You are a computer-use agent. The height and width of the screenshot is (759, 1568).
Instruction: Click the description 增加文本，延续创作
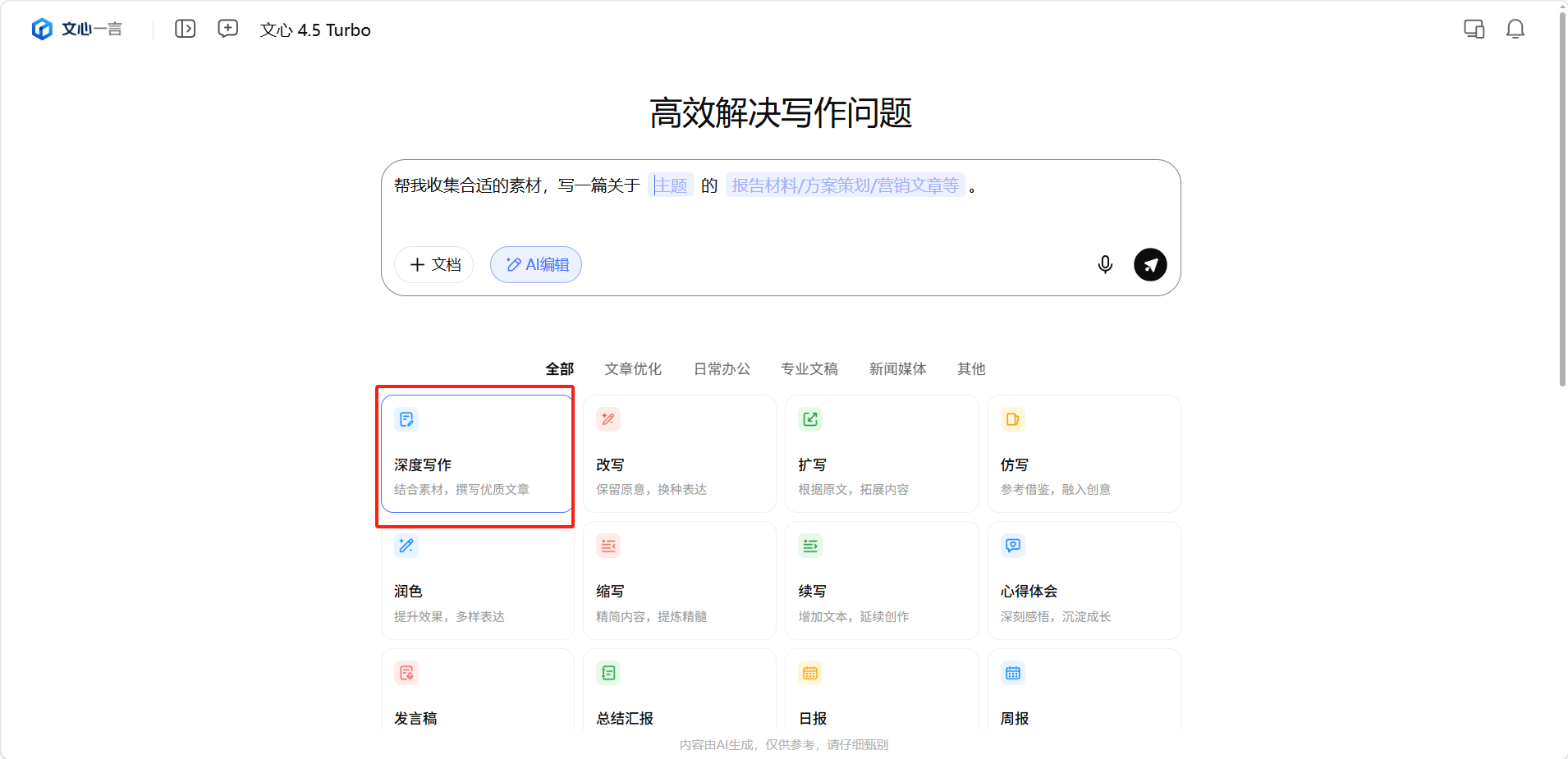(x=853, y=616)
